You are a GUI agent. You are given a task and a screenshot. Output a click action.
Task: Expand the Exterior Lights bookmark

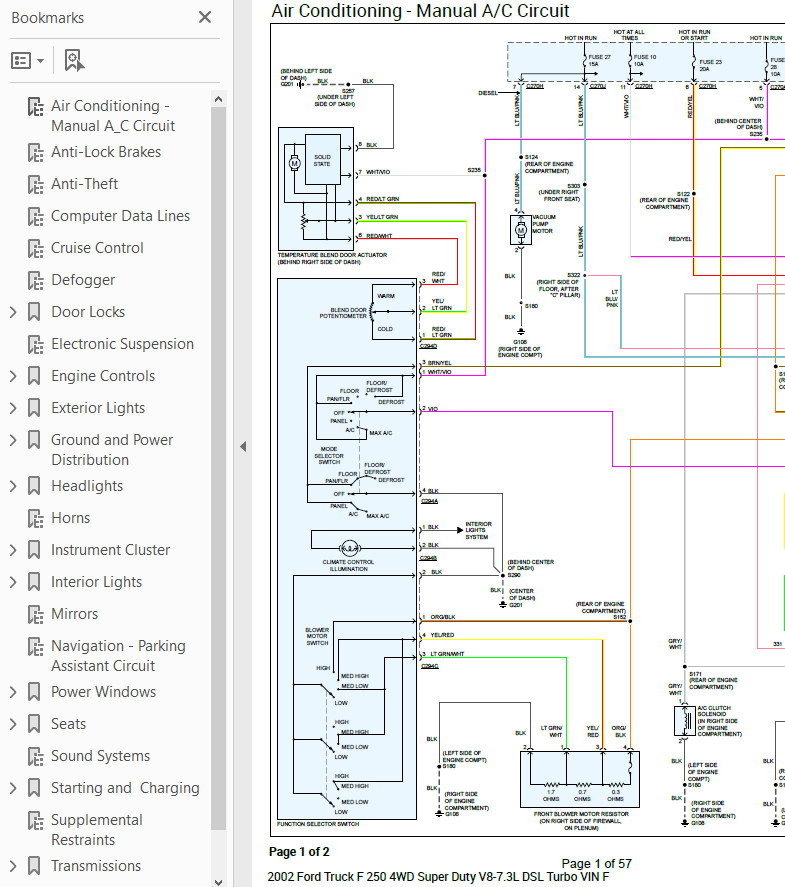13,408
